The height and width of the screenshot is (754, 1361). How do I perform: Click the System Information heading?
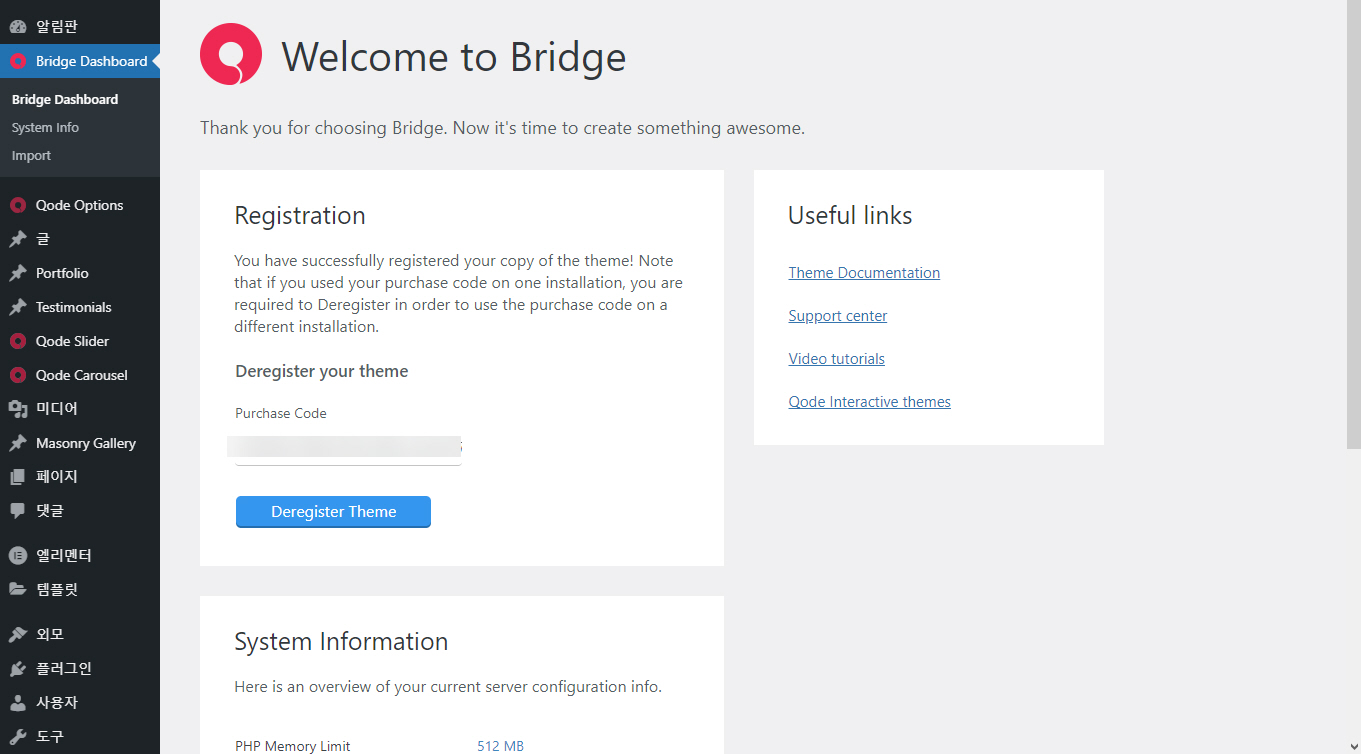[x=341, y=642]
